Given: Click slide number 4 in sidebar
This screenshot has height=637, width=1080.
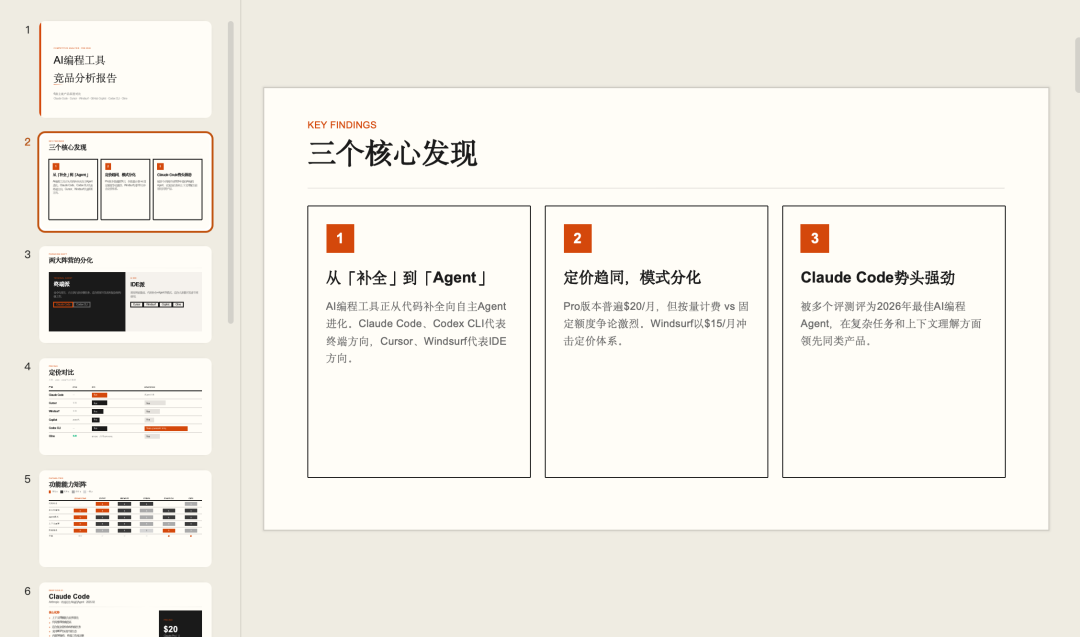Looking at the screenshot, I should point(28,366).
